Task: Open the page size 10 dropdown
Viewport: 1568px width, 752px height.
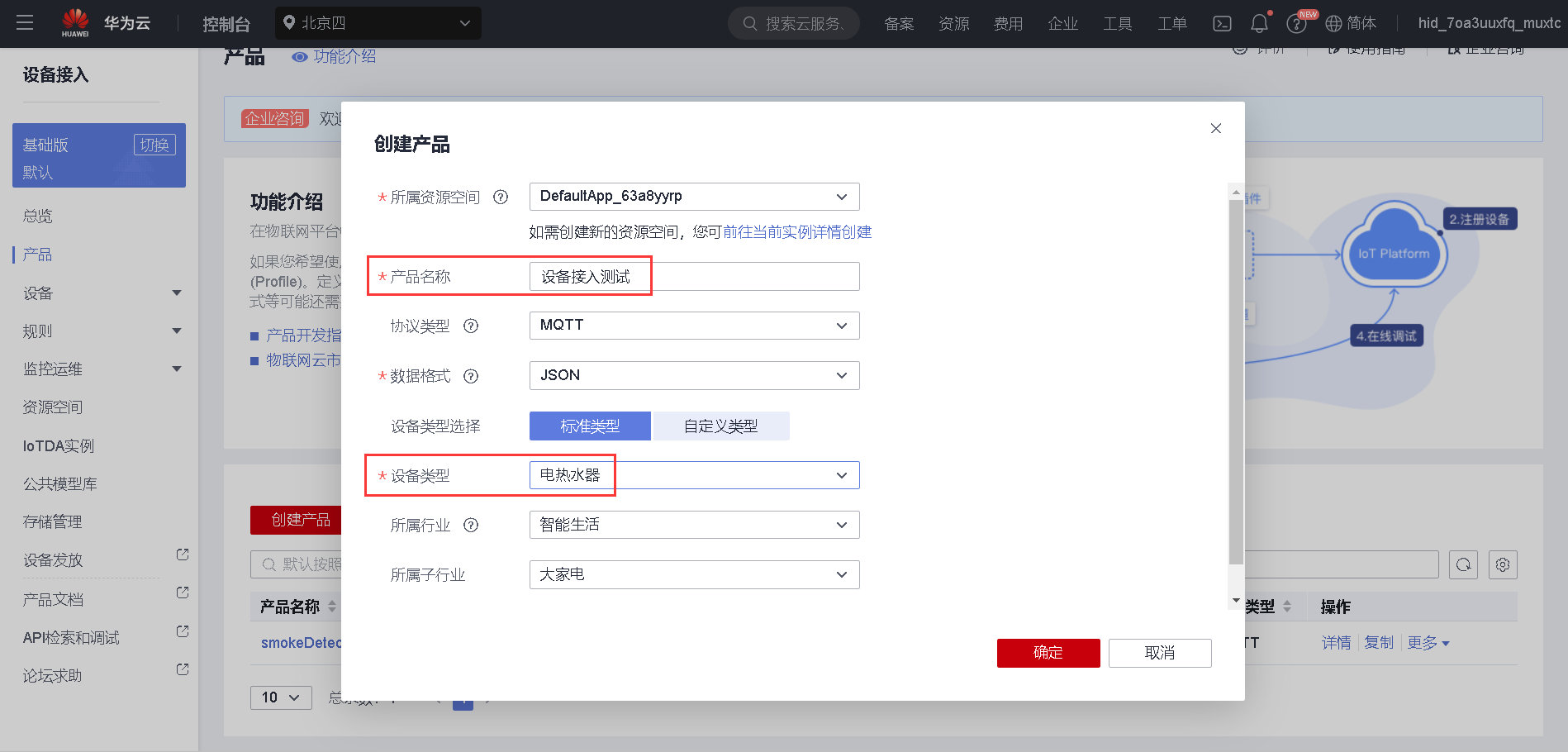Action: [x=281, y=697]
